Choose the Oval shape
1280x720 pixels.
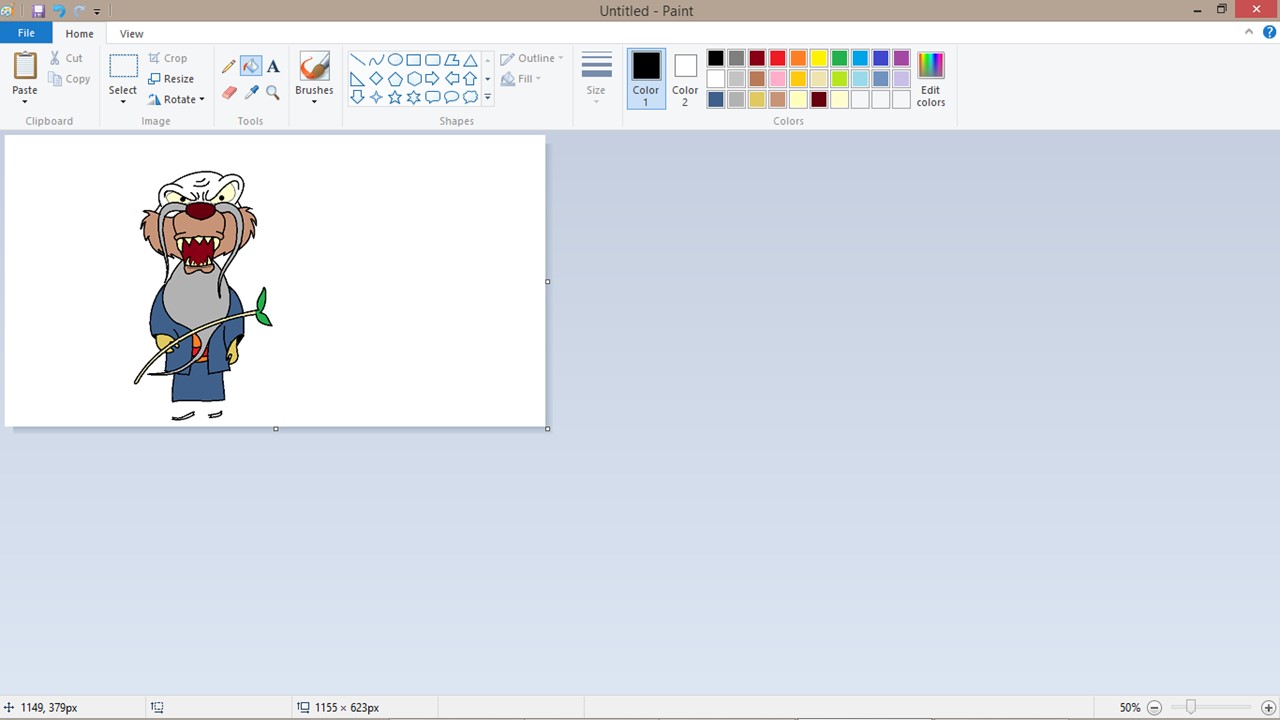point(395,60)
